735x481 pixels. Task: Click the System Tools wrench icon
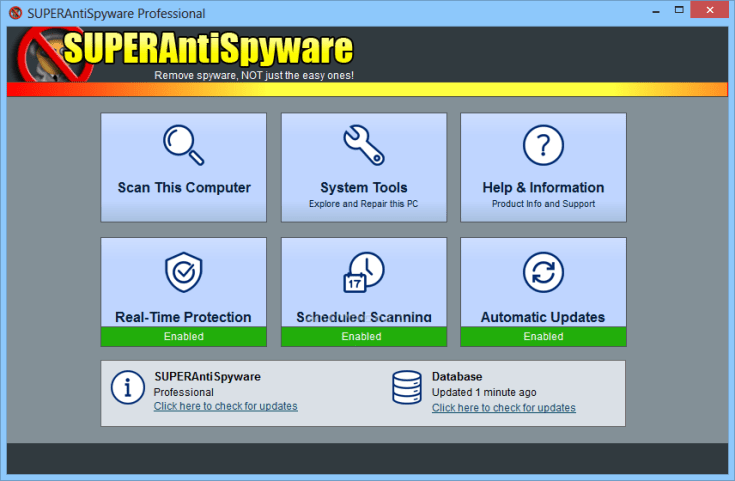pyautogui.click(x=364, y=145)
